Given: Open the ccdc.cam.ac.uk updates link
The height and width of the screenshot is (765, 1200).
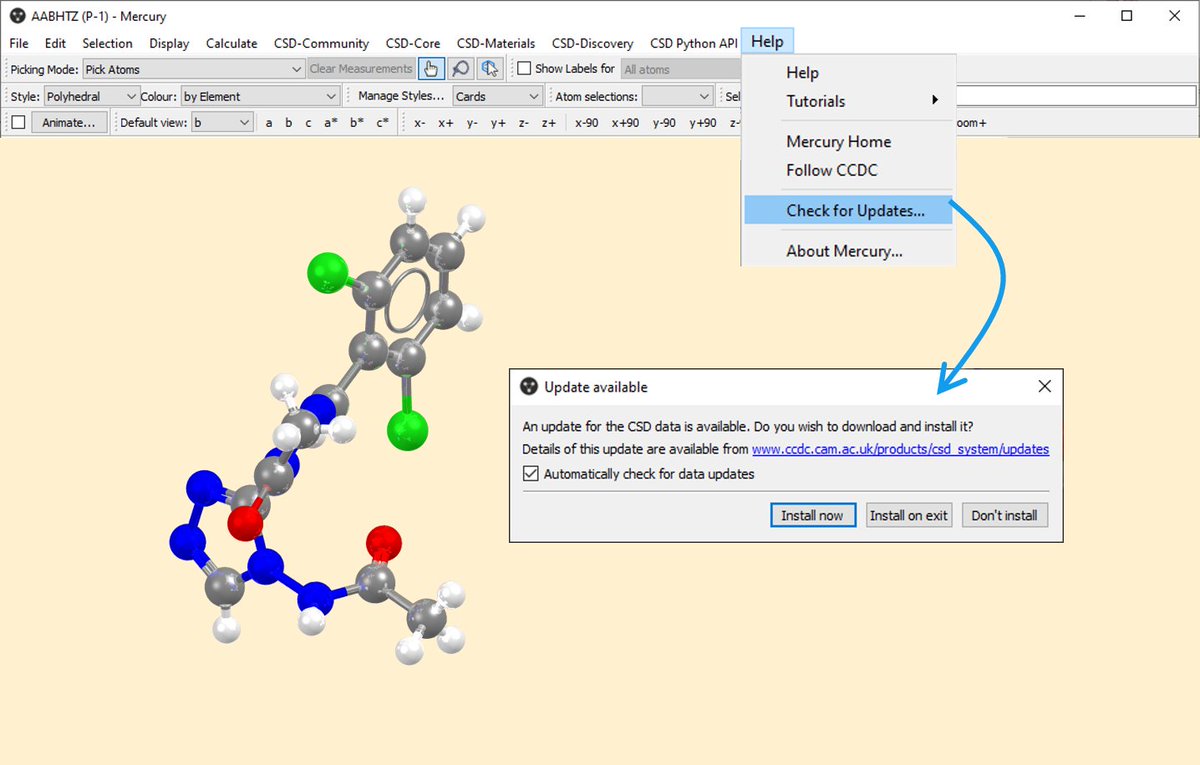Looking at the screenshot, I should 900,449.
